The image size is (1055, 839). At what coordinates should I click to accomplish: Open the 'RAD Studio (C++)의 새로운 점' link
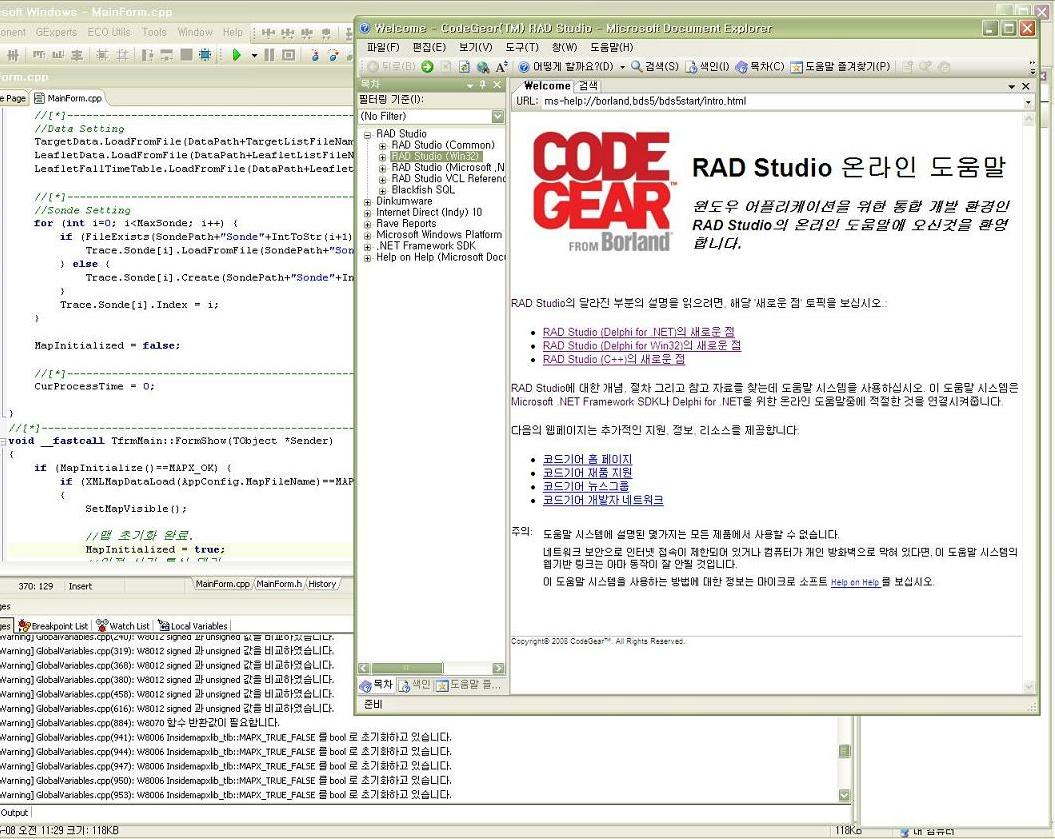tap(613, 359)
